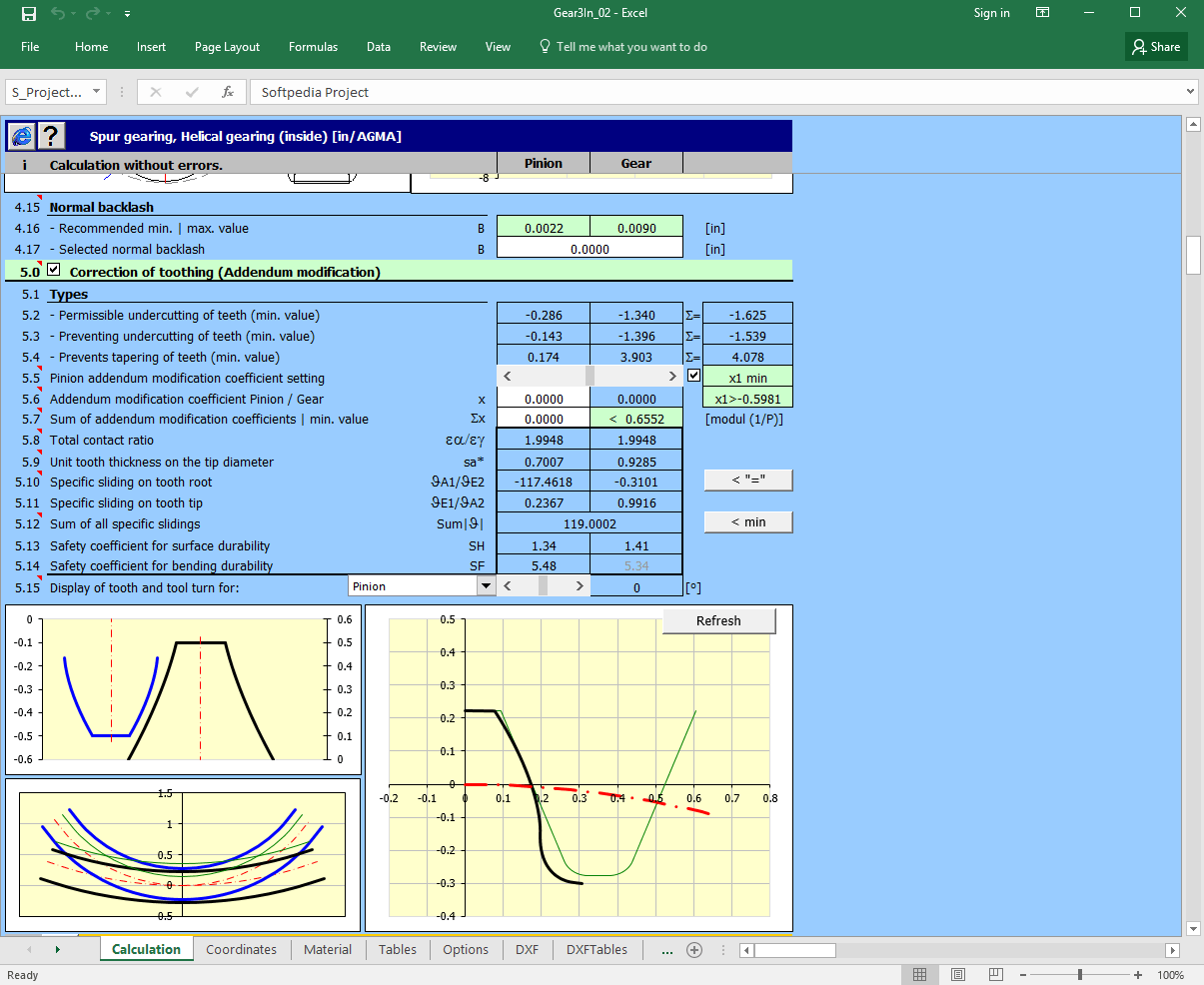Click the Undo icon

(x=56, y=13)
